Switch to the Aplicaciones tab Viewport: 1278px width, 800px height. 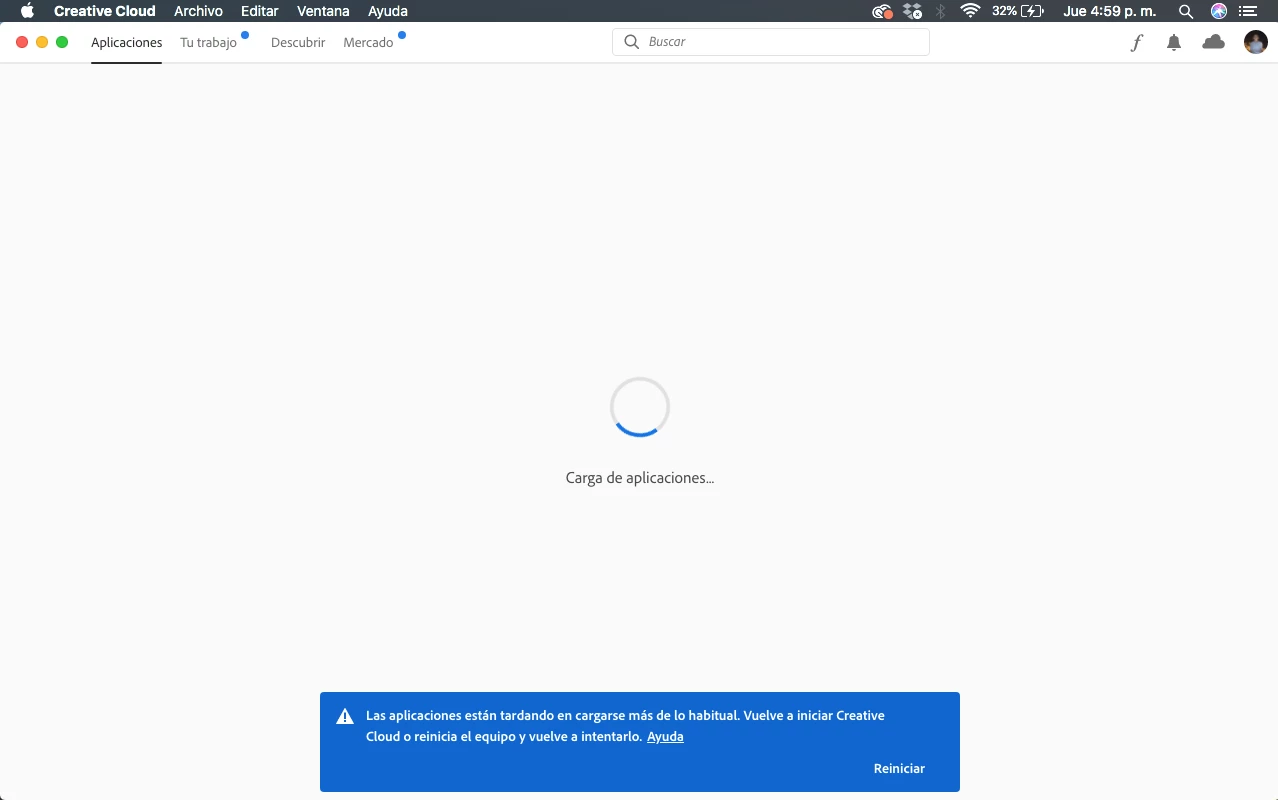(126, 43)
